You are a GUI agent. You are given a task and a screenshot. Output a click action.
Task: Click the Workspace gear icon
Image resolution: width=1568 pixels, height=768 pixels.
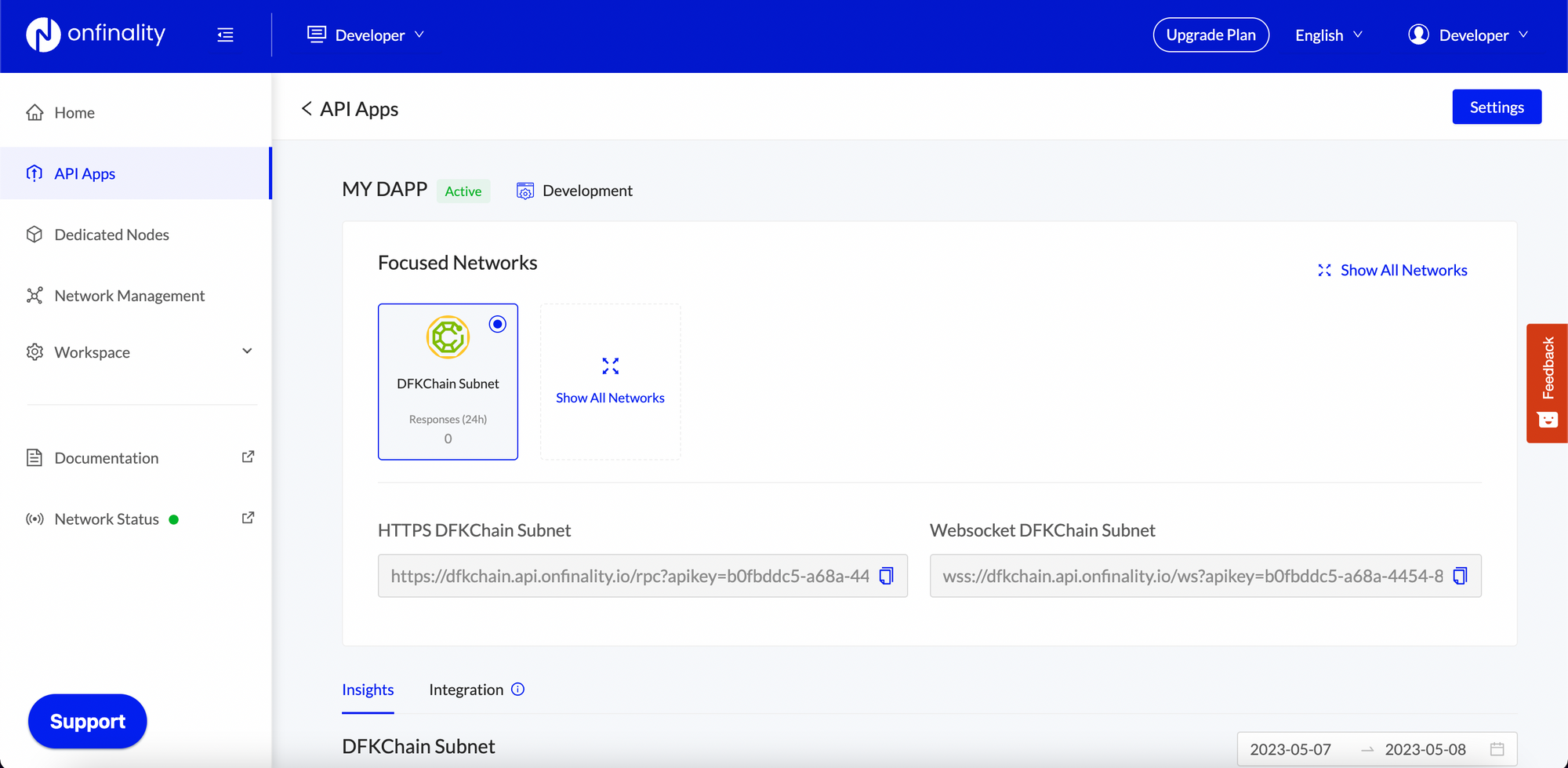click(34, 352)
